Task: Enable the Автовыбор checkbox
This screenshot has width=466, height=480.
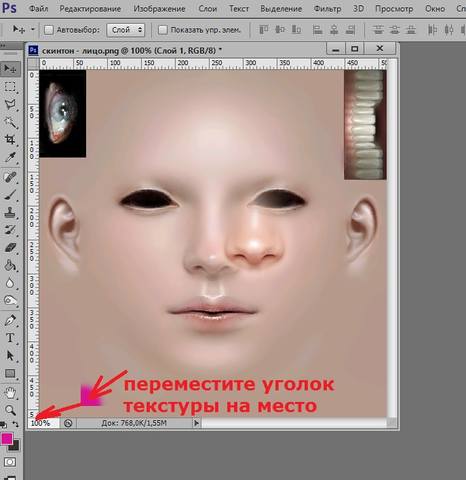Action: (49, 30)
